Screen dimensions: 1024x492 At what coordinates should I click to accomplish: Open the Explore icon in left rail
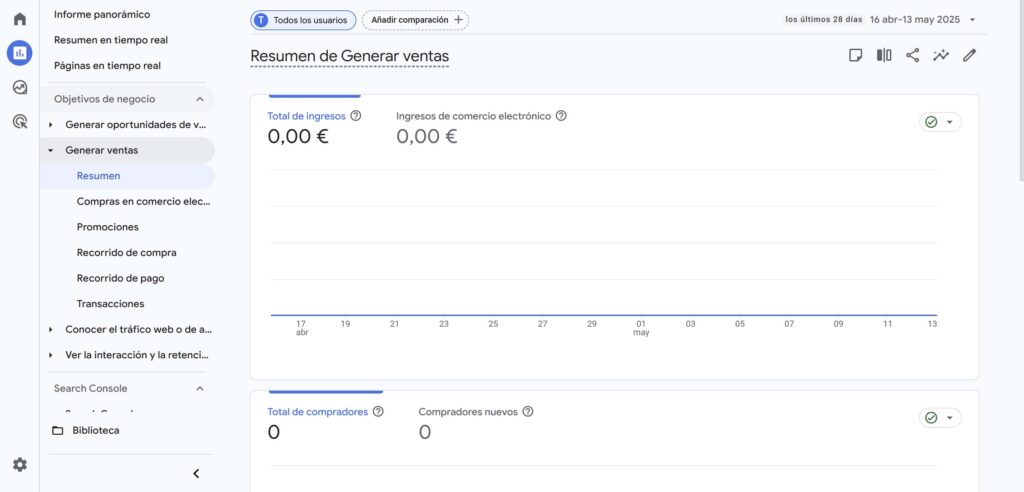[19, 87]
